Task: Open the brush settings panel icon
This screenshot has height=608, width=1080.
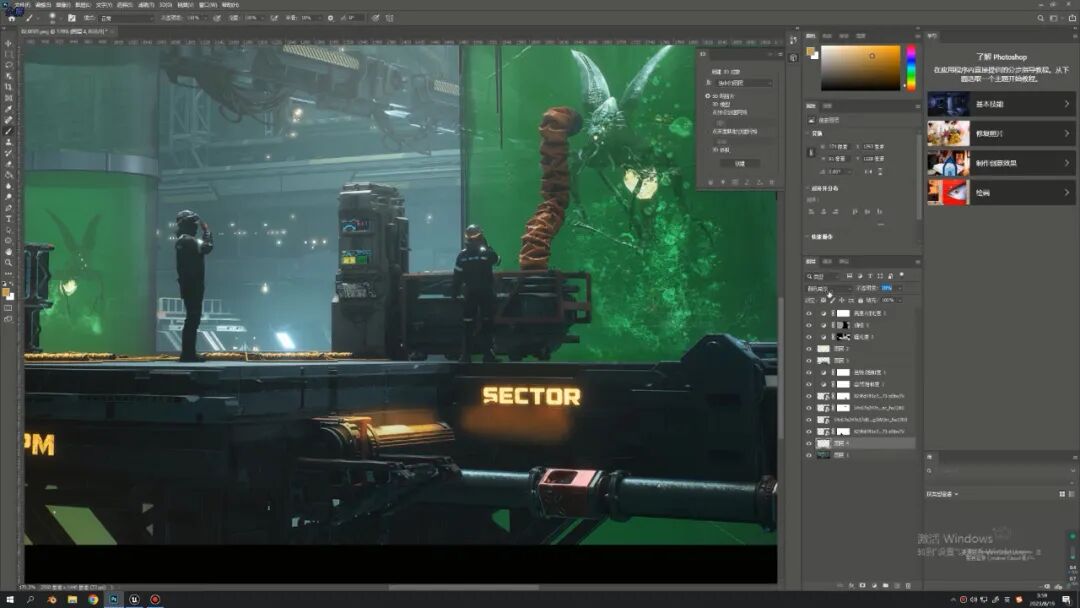Action: click(72, 18)
